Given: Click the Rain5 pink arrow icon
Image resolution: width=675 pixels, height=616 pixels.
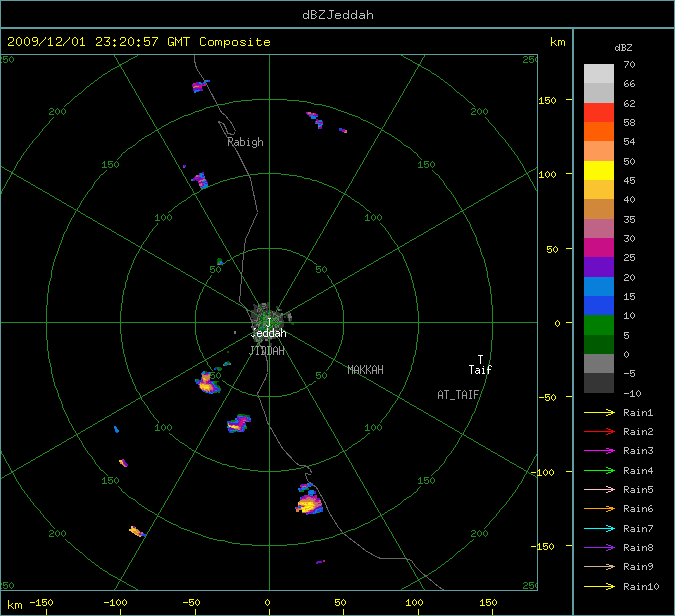Looking at the screenshot, I should 599,489.
